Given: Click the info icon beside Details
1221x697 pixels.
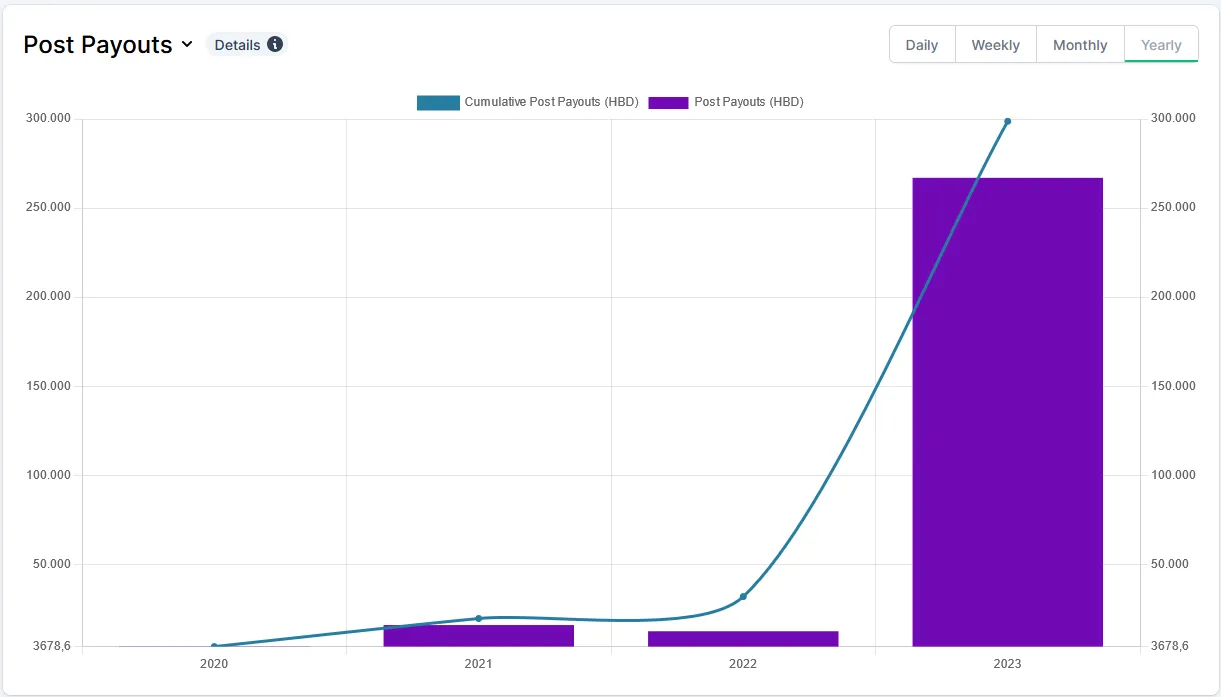Looking at the screenshot, I should (275, 45).
